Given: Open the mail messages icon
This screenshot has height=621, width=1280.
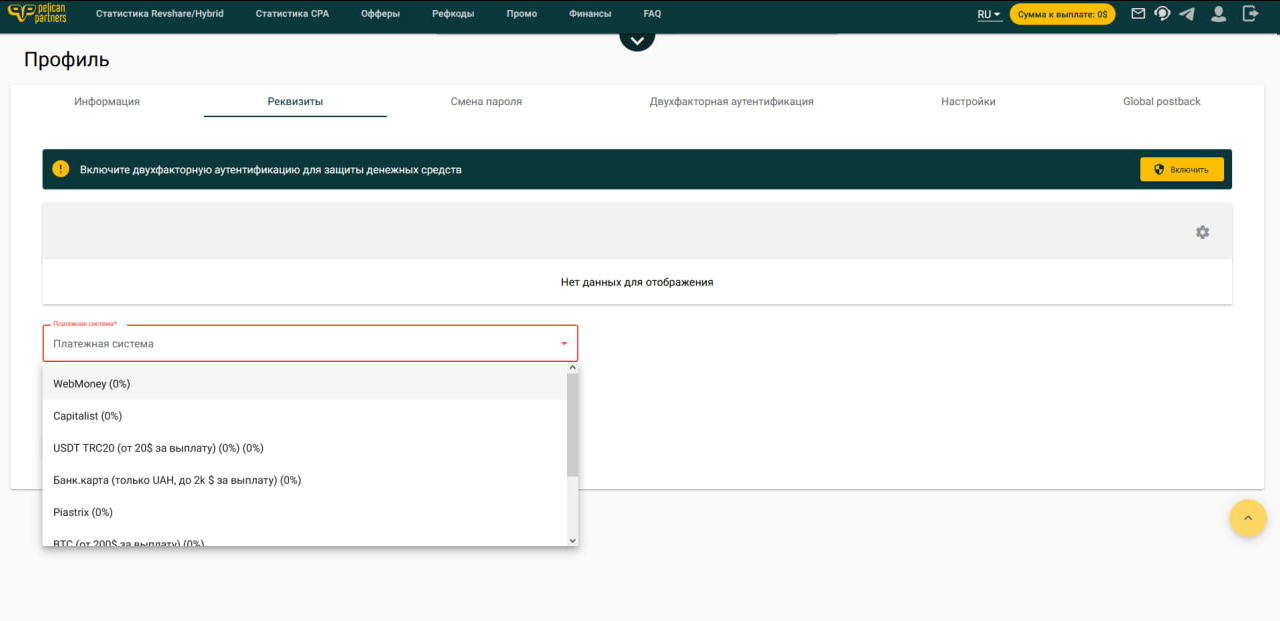Looking at the screenshot, I should (x=1138, y=14).
